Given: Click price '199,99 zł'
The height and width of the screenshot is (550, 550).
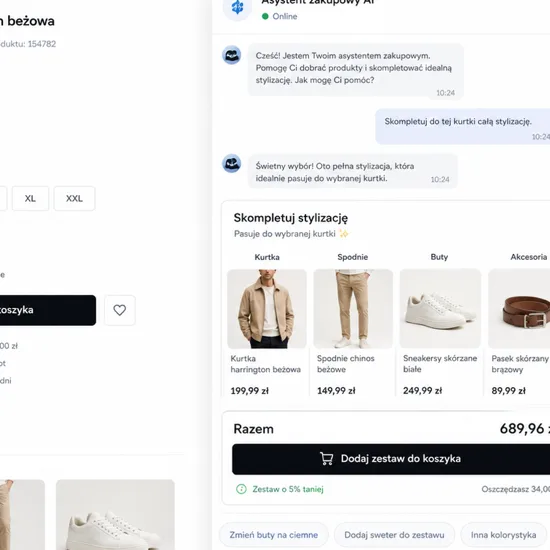Looking at the screenshot, I should coord(249,391).
